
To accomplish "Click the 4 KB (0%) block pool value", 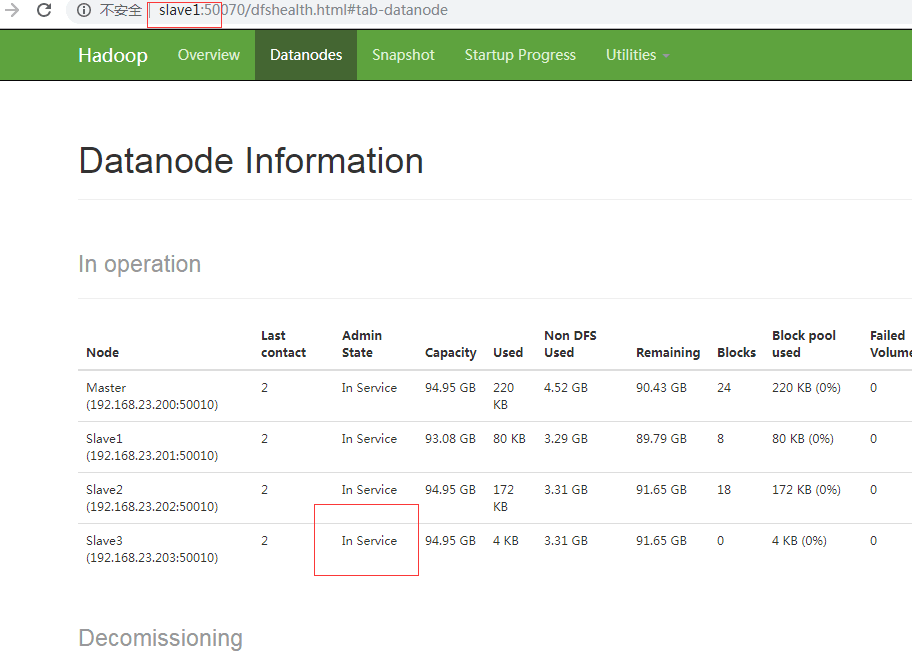I will (x=799, y=541).
